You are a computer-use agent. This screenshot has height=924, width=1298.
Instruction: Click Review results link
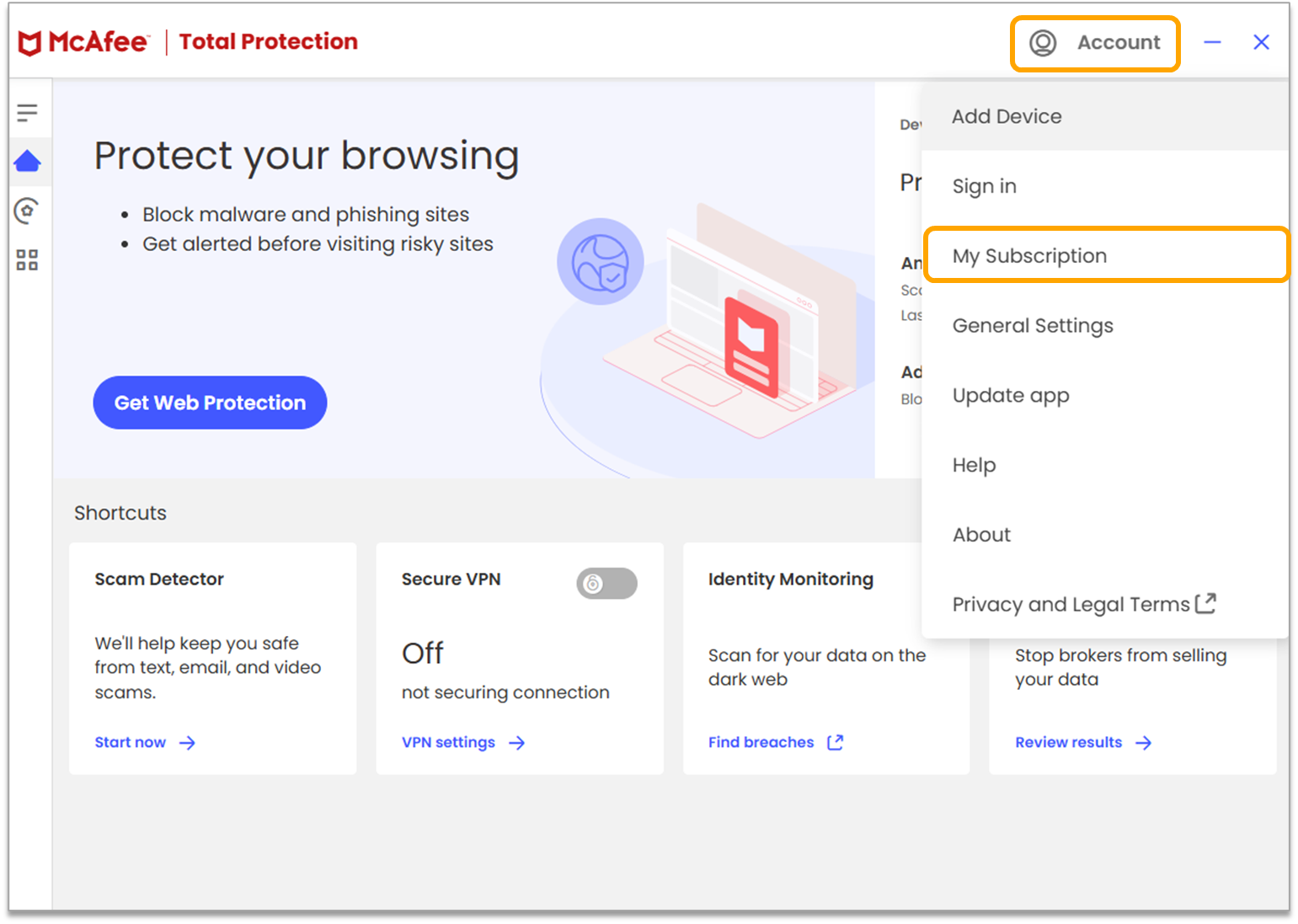(x=1069, y=742)
